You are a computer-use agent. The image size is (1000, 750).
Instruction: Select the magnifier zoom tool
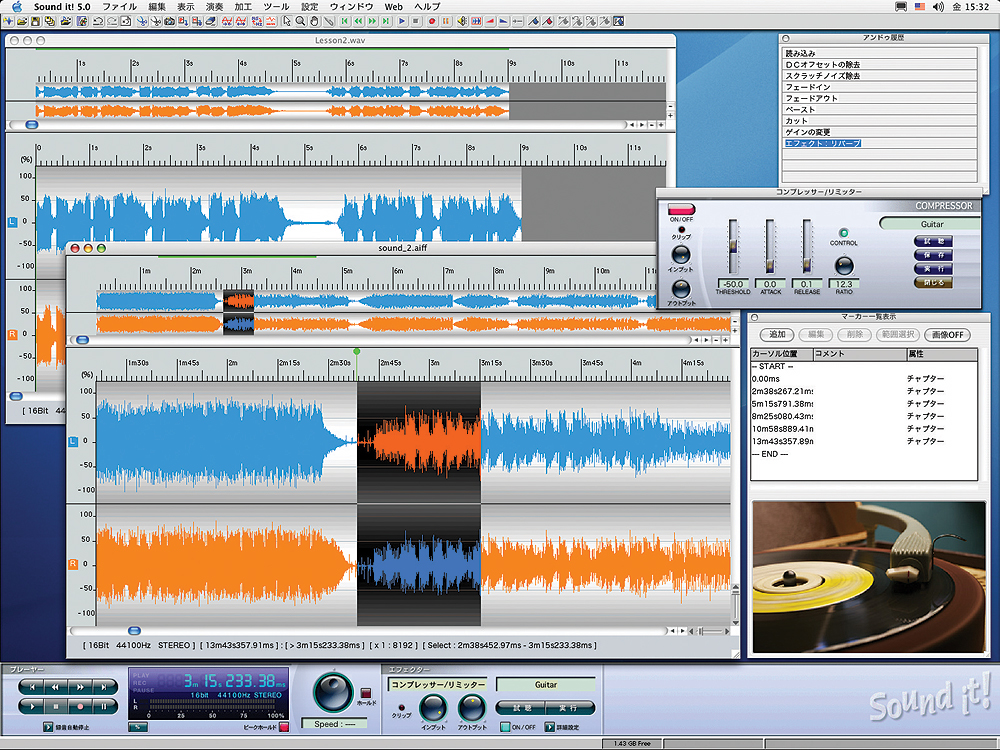coord(300,22)
